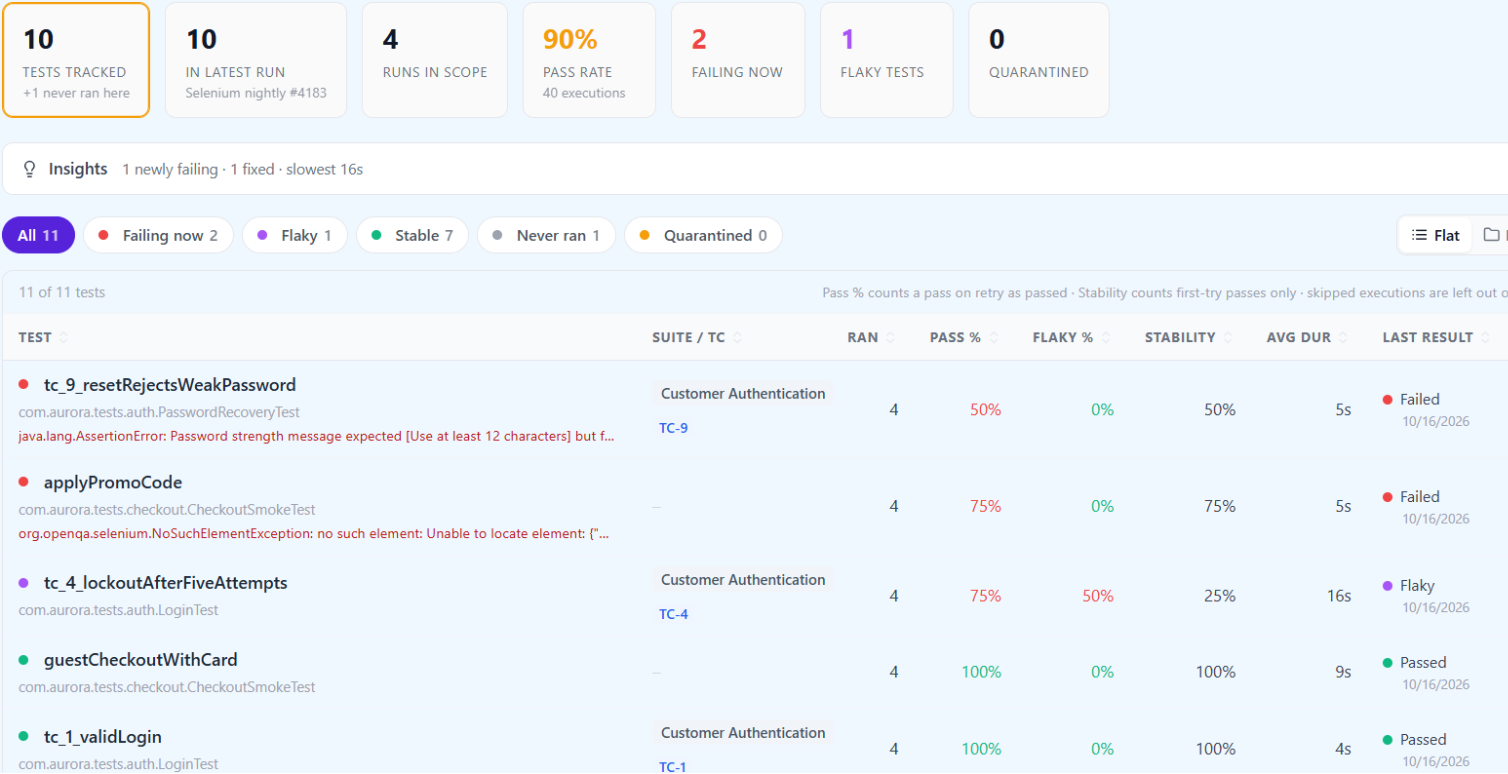Sort by STABILITY column arrows
This screenshot has height=774, width=1508.
click(1228, 338)
